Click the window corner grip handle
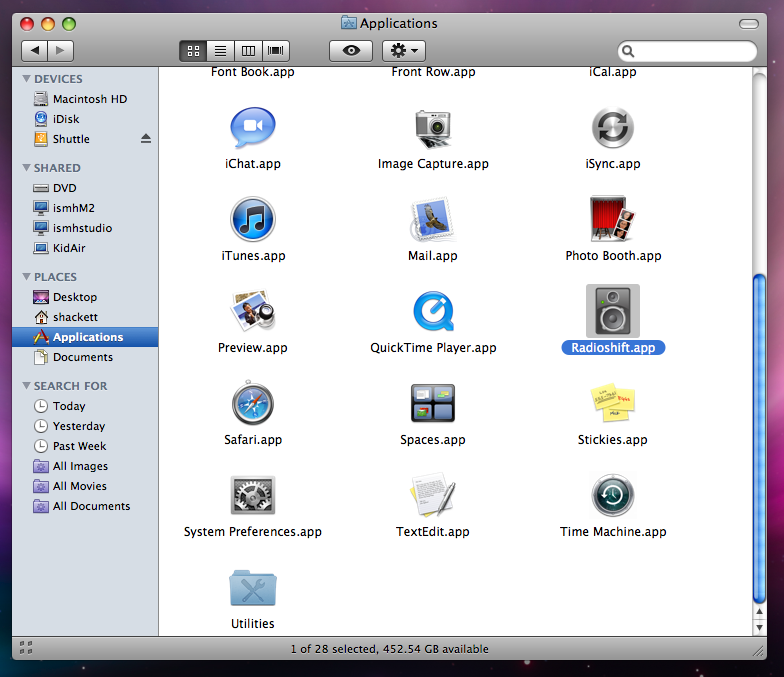The height and width of the screenshot is (677, 784). (758, 650)
